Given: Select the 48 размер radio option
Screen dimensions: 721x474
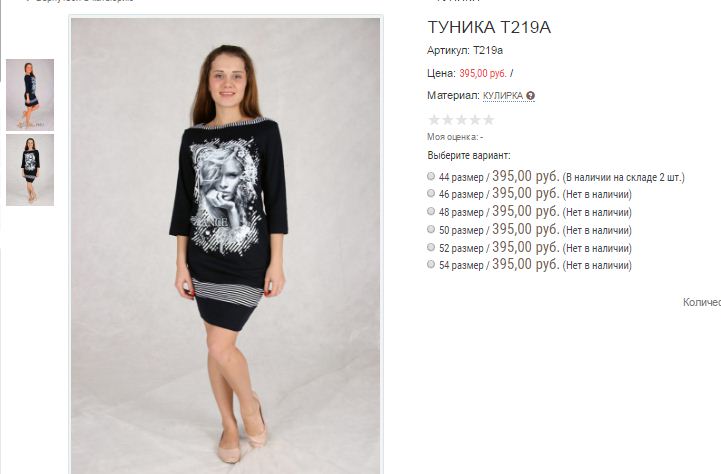Looking at the screenshot, I should tap(431, 211).
